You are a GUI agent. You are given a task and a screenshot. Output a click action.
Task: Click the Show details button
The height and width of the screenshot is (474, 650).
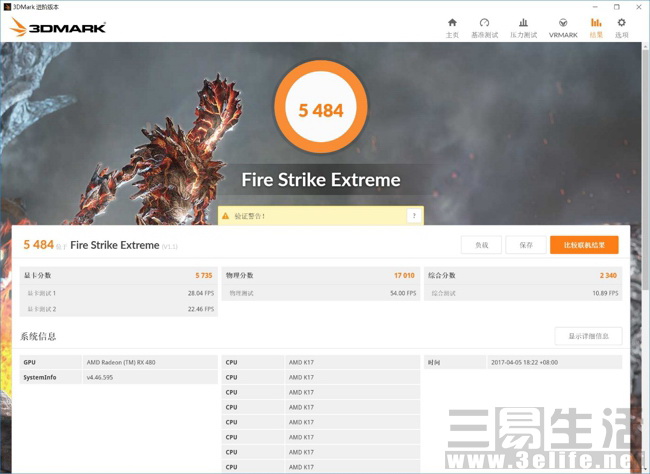click(x=588, y=336)
